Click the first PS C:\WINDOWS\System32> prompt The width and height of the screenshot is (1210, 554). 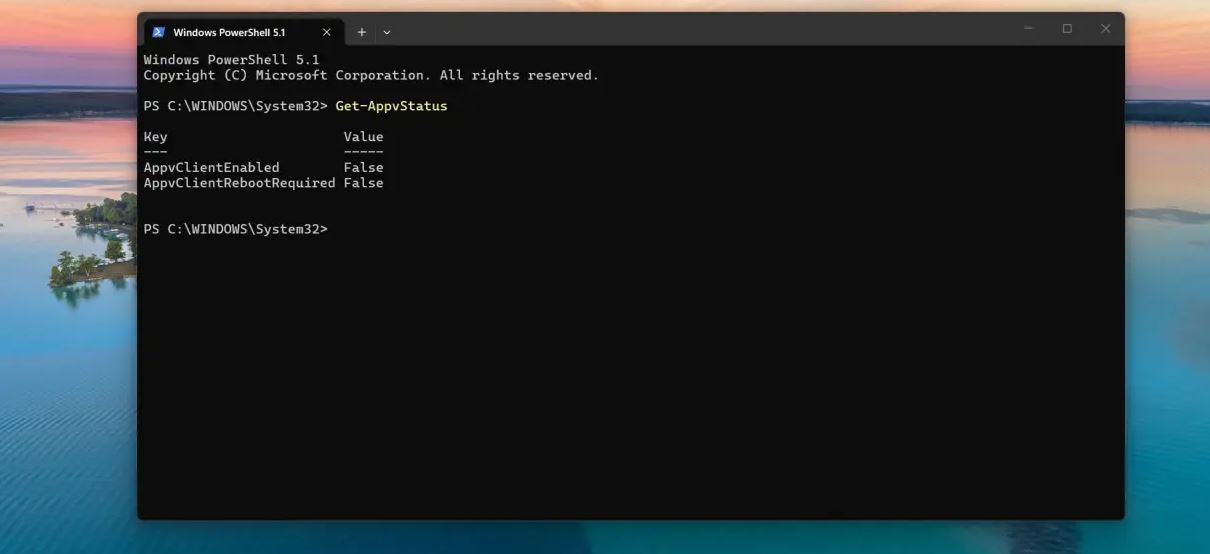point(235,106)
